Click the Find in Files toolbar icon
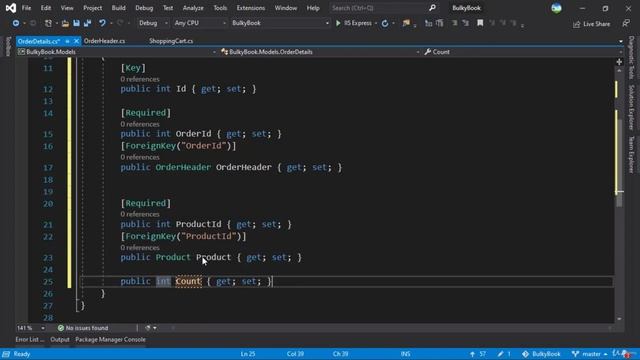640x360 pixels. 406,23
